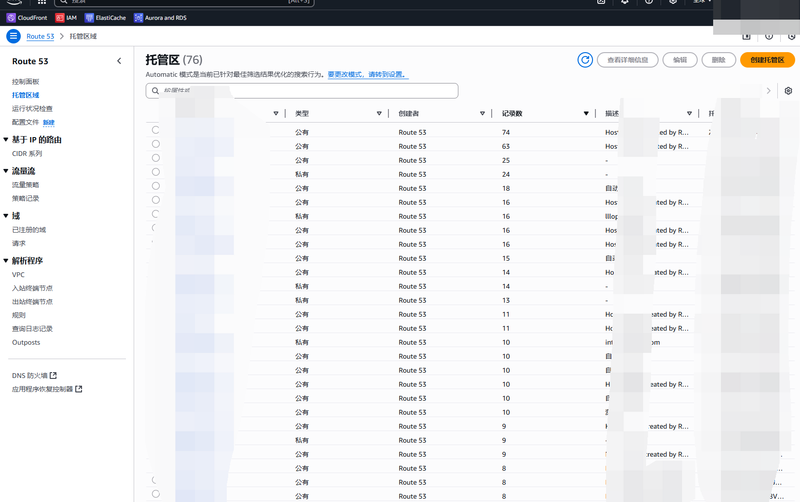Go to Route 53 breadcrumb link
Image resolution: width=800 pixels, height=502 pixels.
[x=40, y=36]
